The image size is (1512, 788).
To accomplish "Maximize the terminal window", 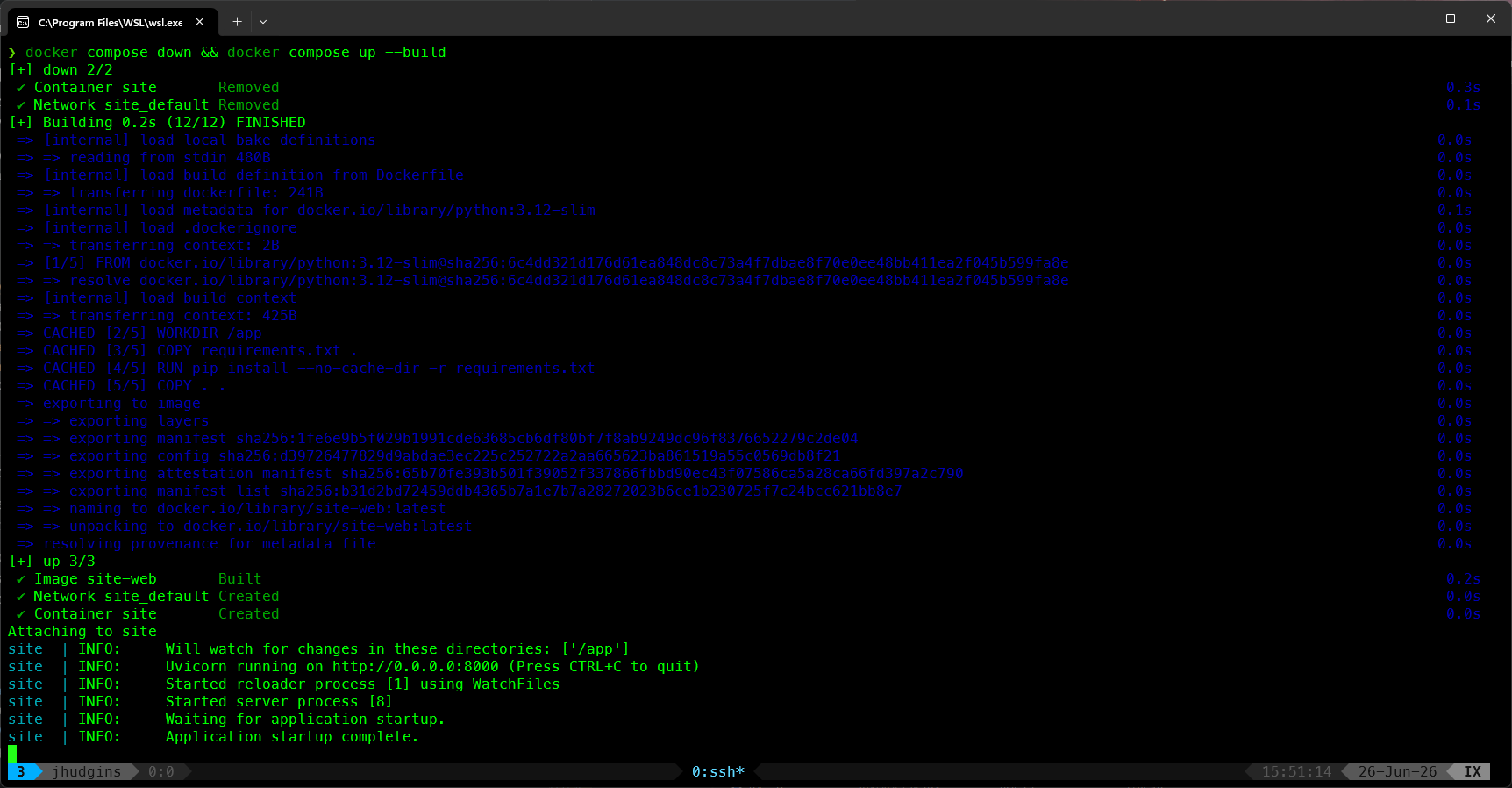I will [1451, 18].
